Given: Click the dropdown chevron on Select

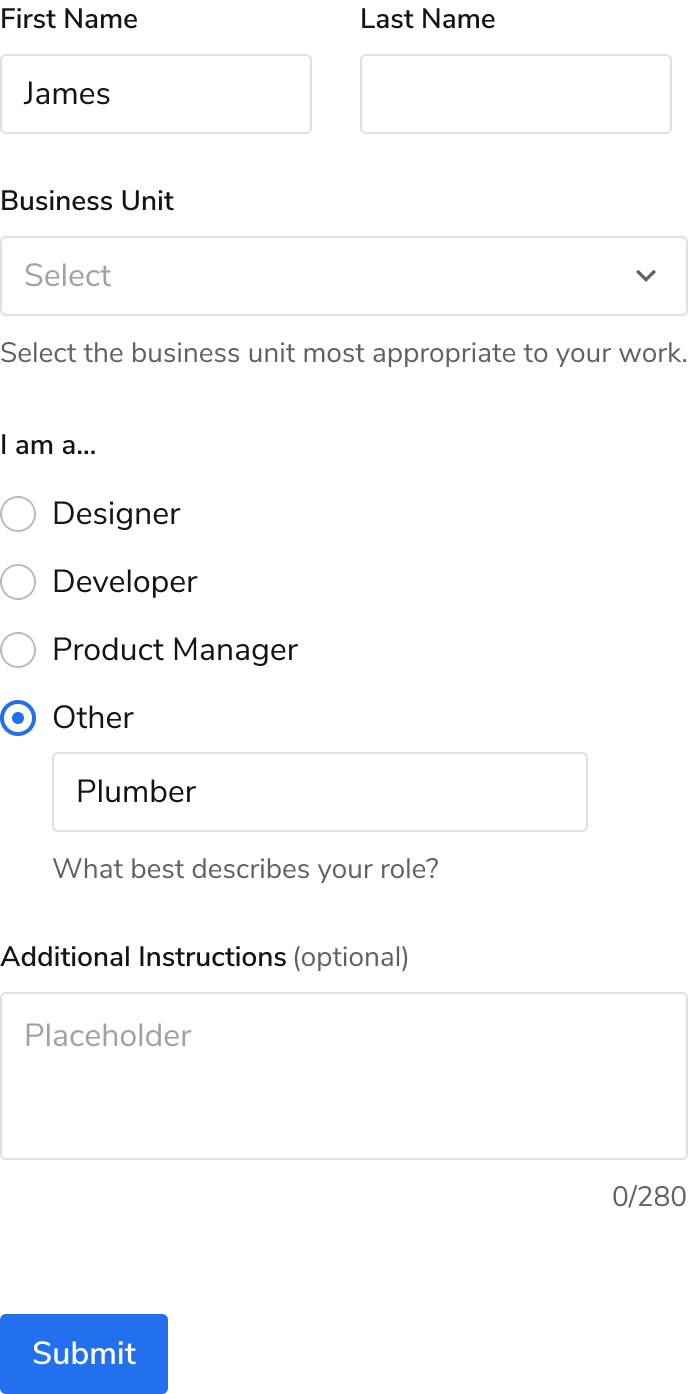Looking at the screenshot, I should click(646, 276).
